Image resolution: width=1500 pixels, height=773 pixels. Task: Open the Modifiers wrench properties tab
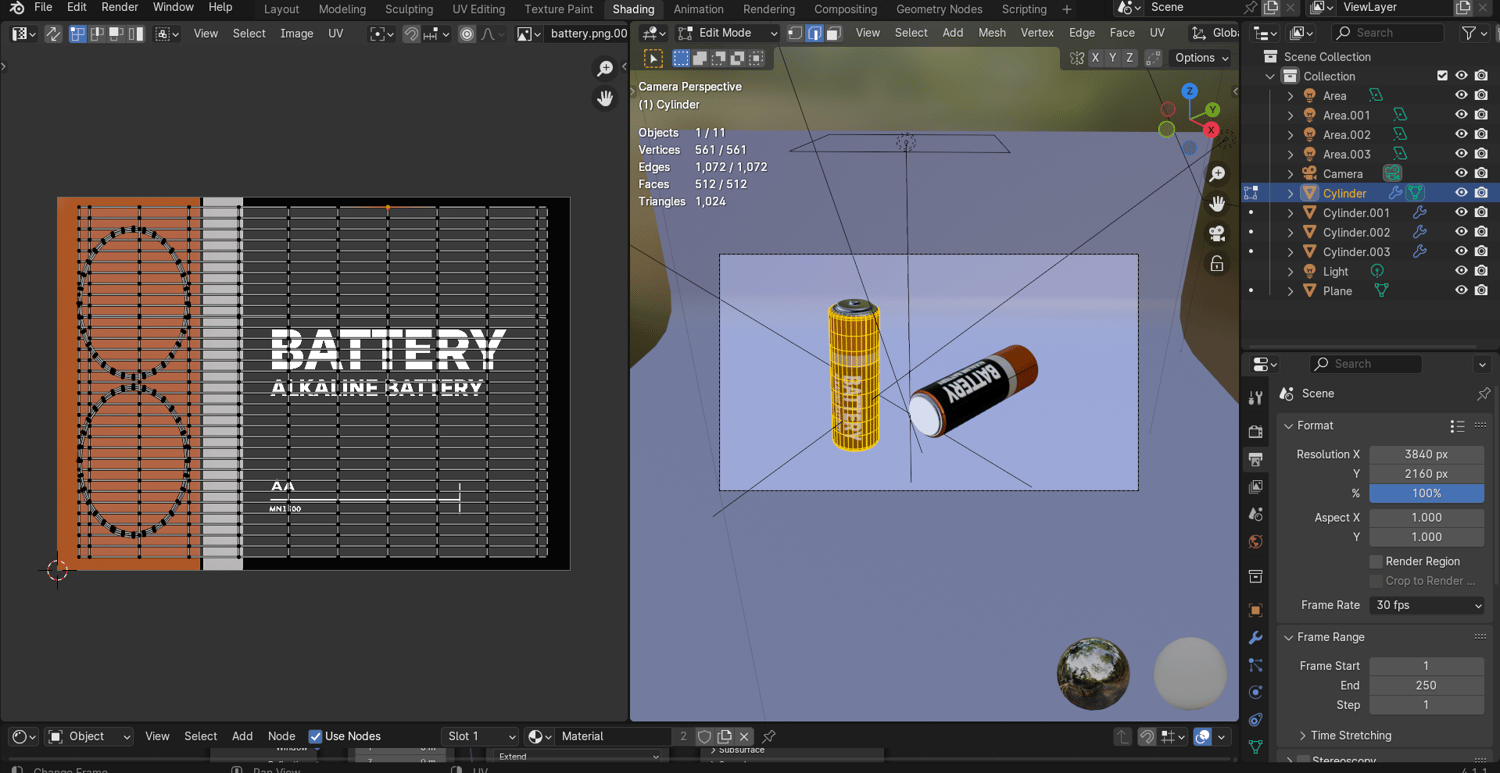pyautogui.click(x=1256, y=638)
